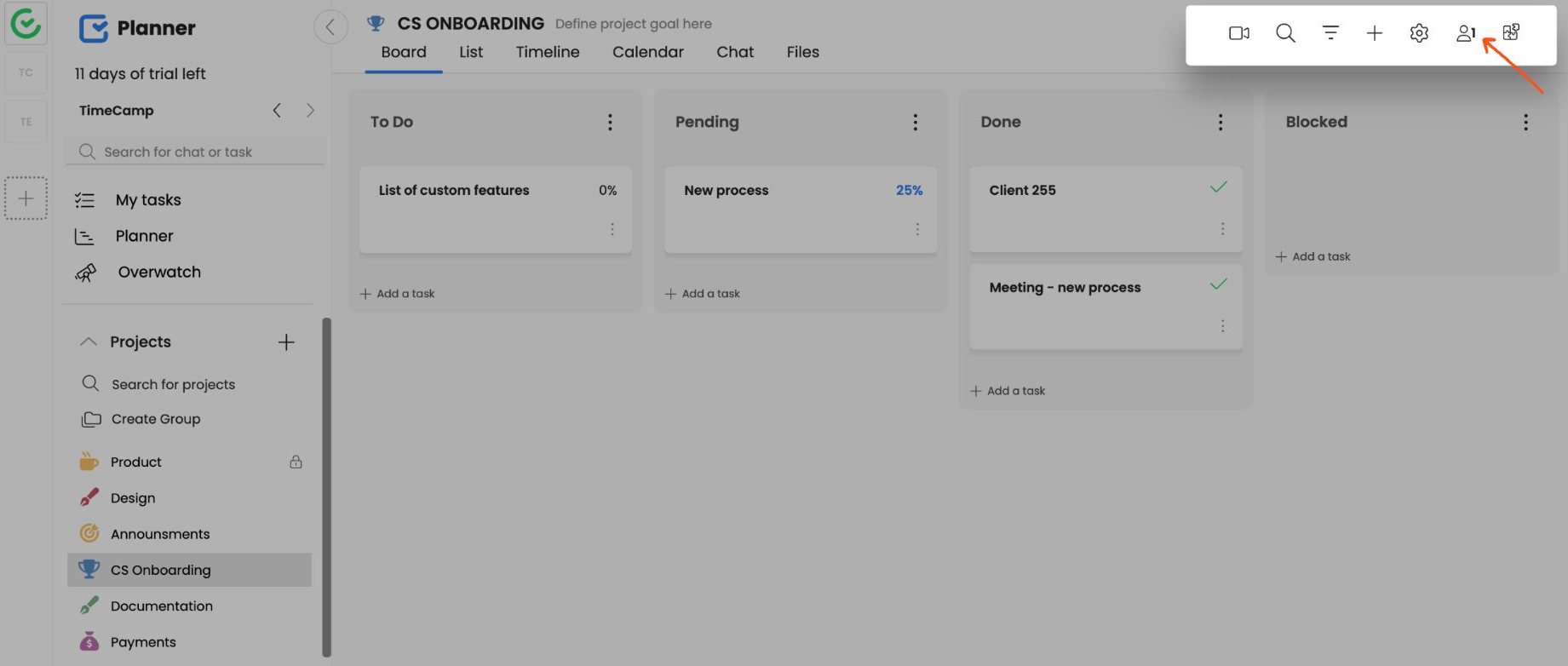The width and height of the screenshot is (1568, 666).
Task: Collapse the sidebar with arrow button
Action: 330,26
